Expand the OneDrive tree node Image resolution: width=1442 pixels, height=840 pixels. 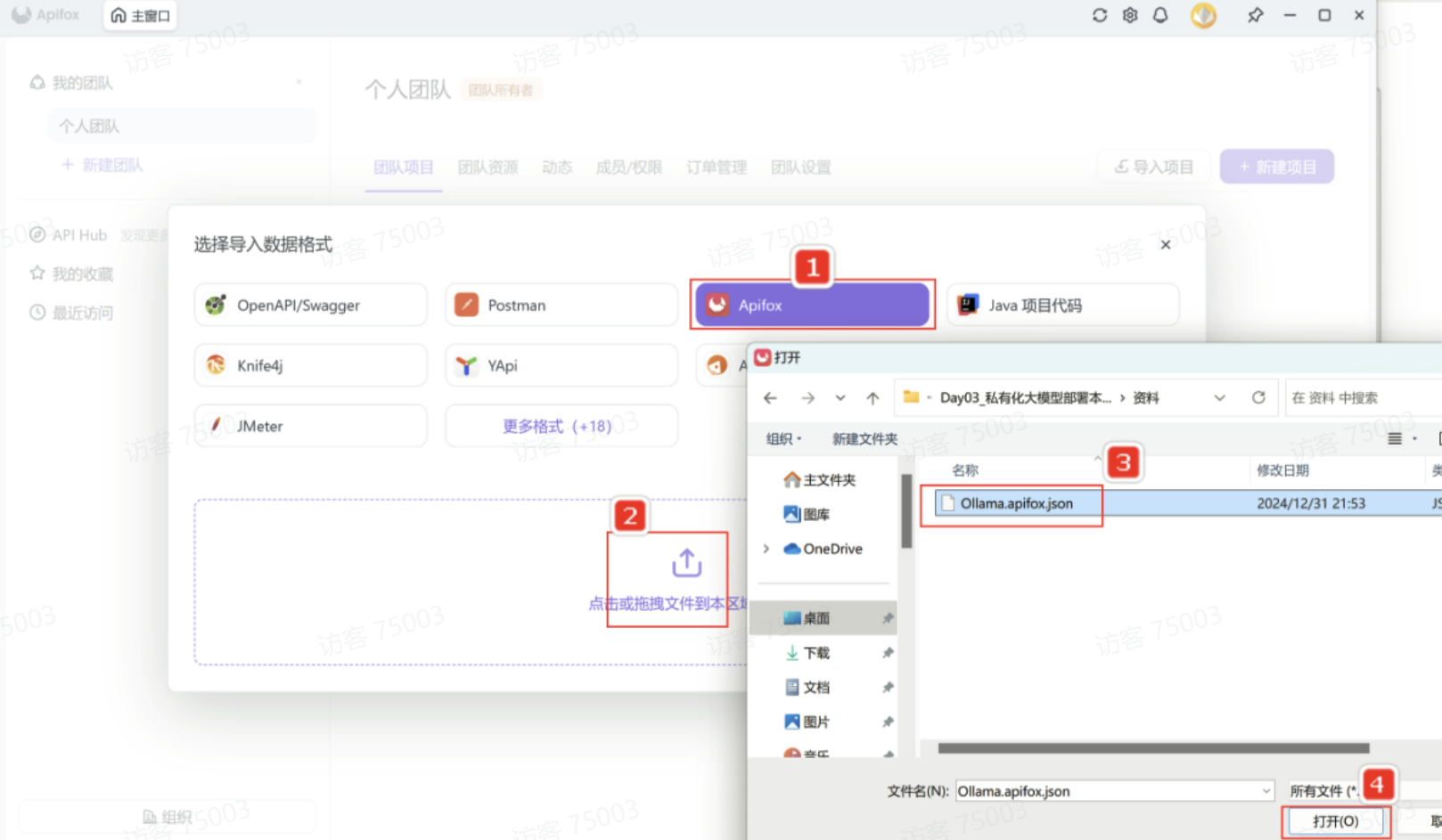[x=766, y=549]
